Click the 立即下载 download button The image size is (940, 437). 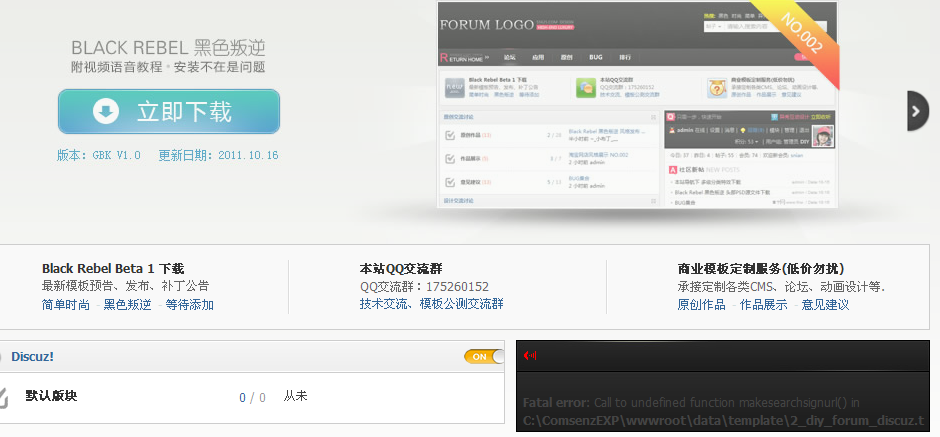click(x=169, y=111)
